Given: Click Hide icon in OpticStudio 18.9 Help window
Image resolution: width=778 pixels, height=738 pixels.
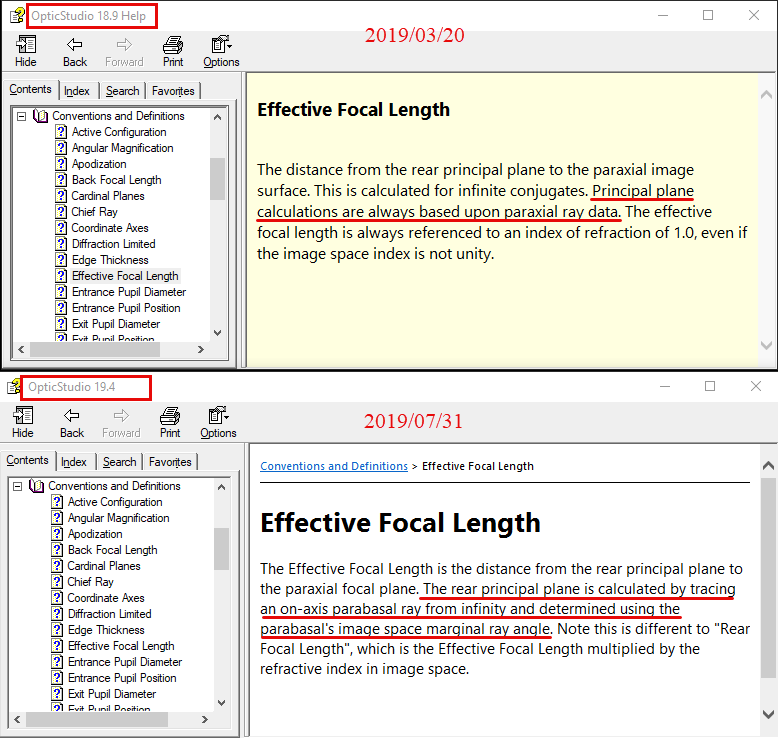Looking at the screenshot, I should click(26, 45).
